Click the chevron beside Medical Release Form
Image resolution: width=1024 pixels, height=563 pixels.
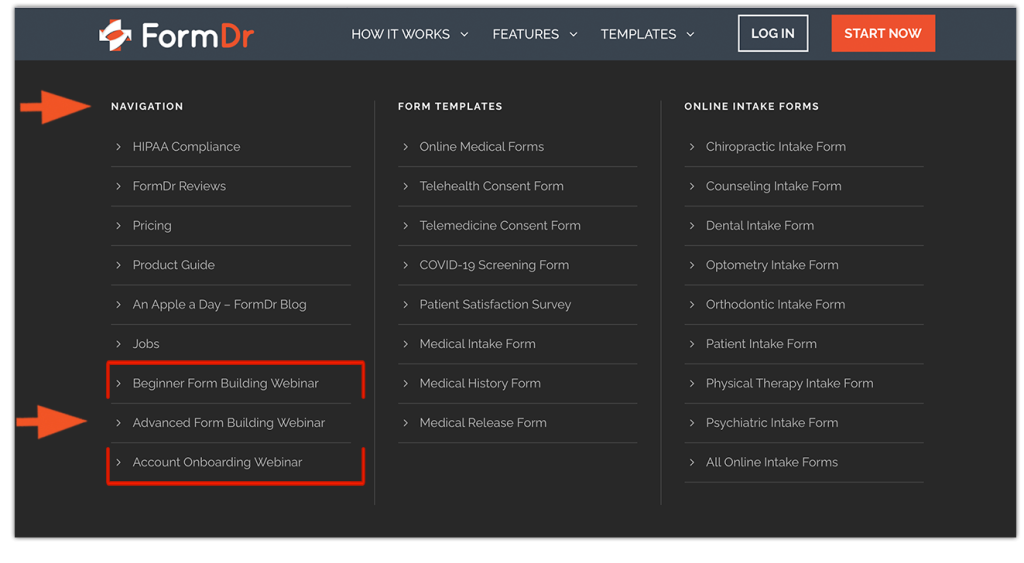click(x=405, y=423)
